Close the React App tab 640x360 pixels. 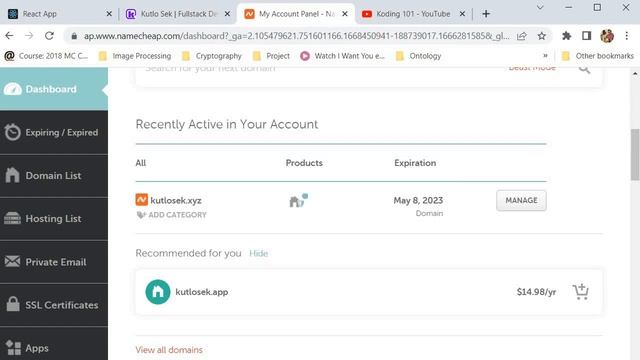click(109, 14)
